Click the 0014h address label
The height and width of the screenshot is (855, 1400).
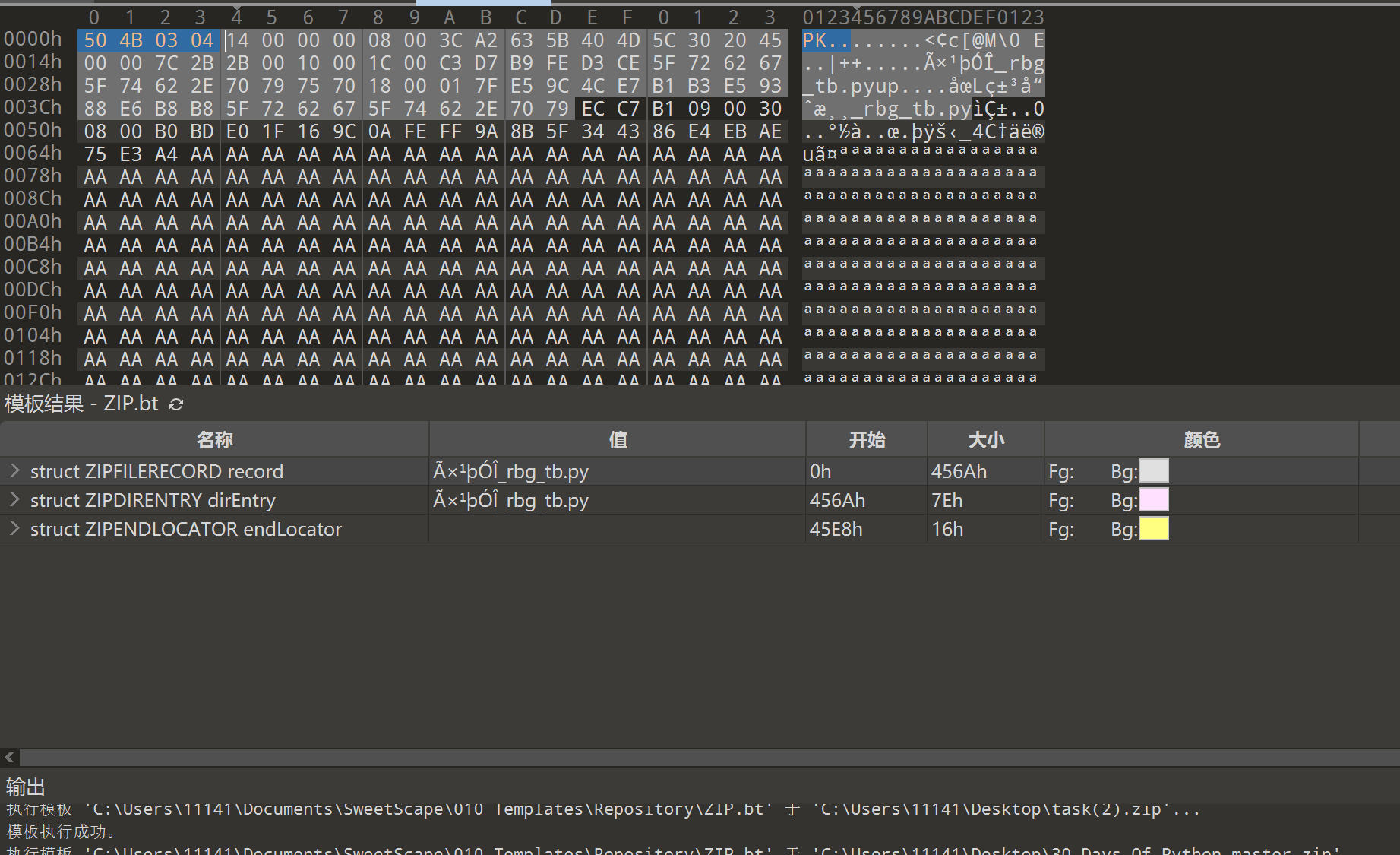[x=33, y=62]
